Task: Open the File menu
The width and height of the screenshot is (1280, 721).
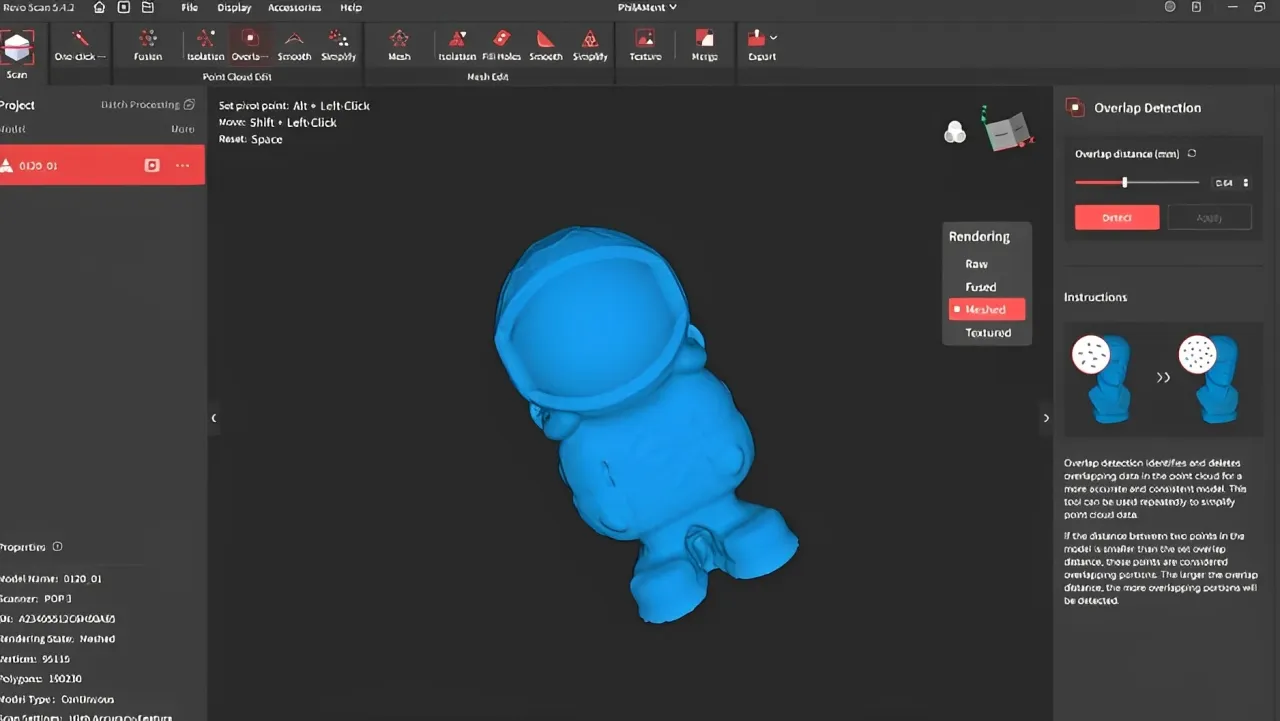Action: click(x=190, y=7)
